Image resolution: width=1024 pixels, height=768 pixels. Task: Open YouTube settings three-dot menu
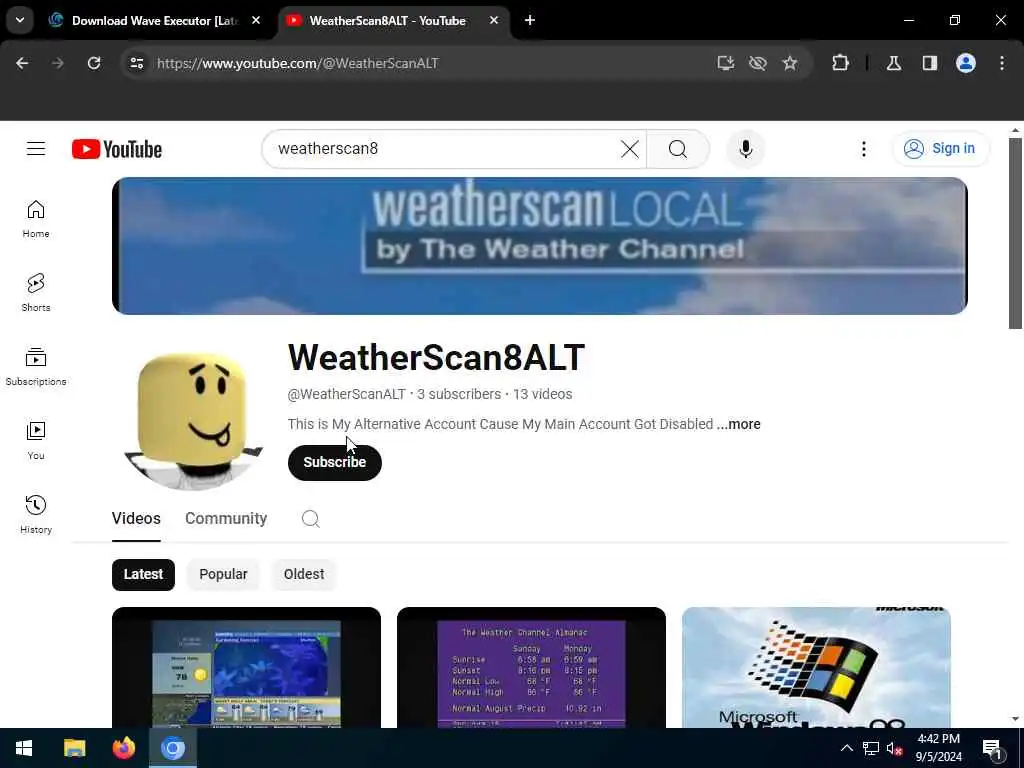click(863, 149)
